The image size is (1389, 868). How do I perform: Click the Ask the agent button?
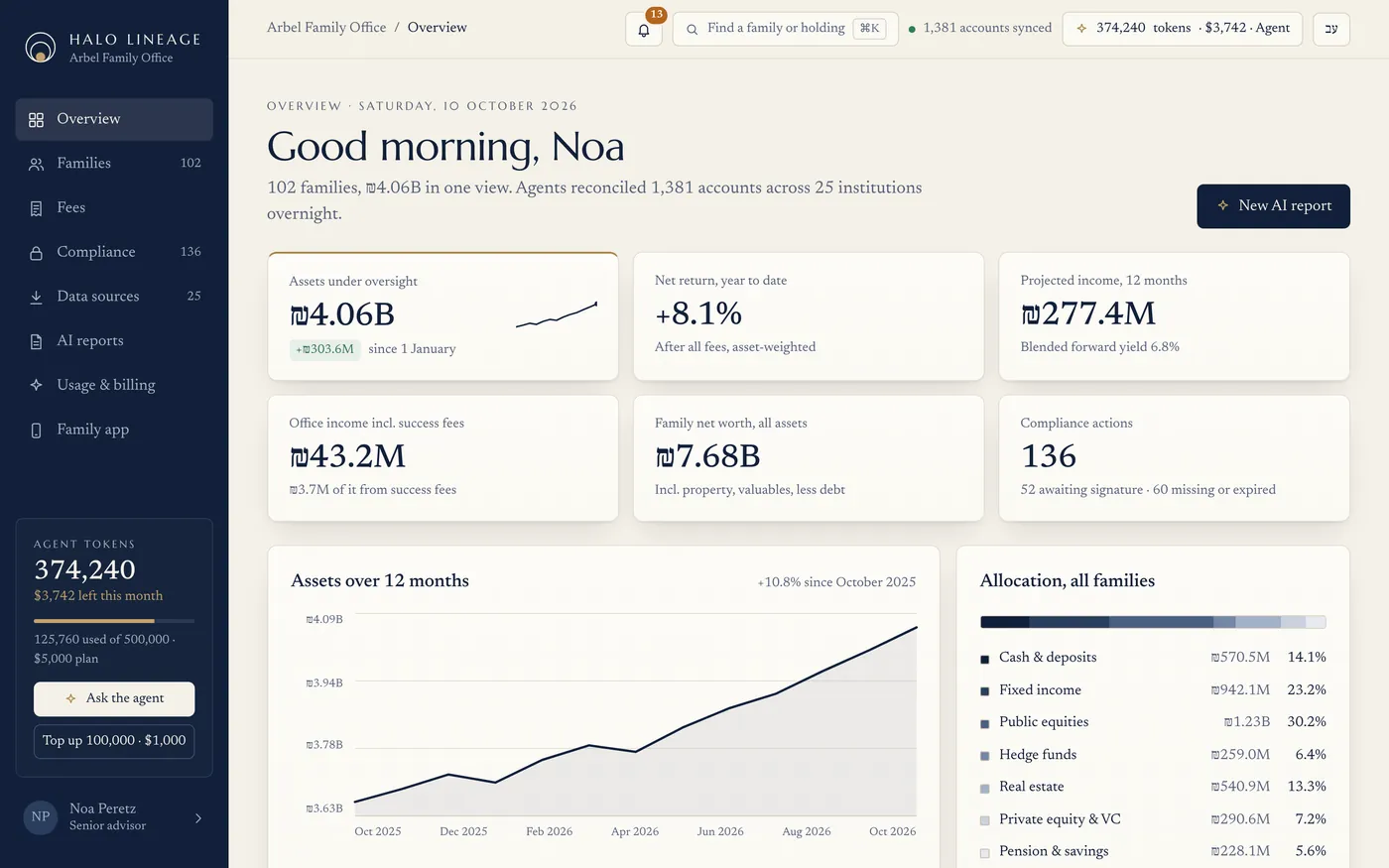tap(114, 698)
